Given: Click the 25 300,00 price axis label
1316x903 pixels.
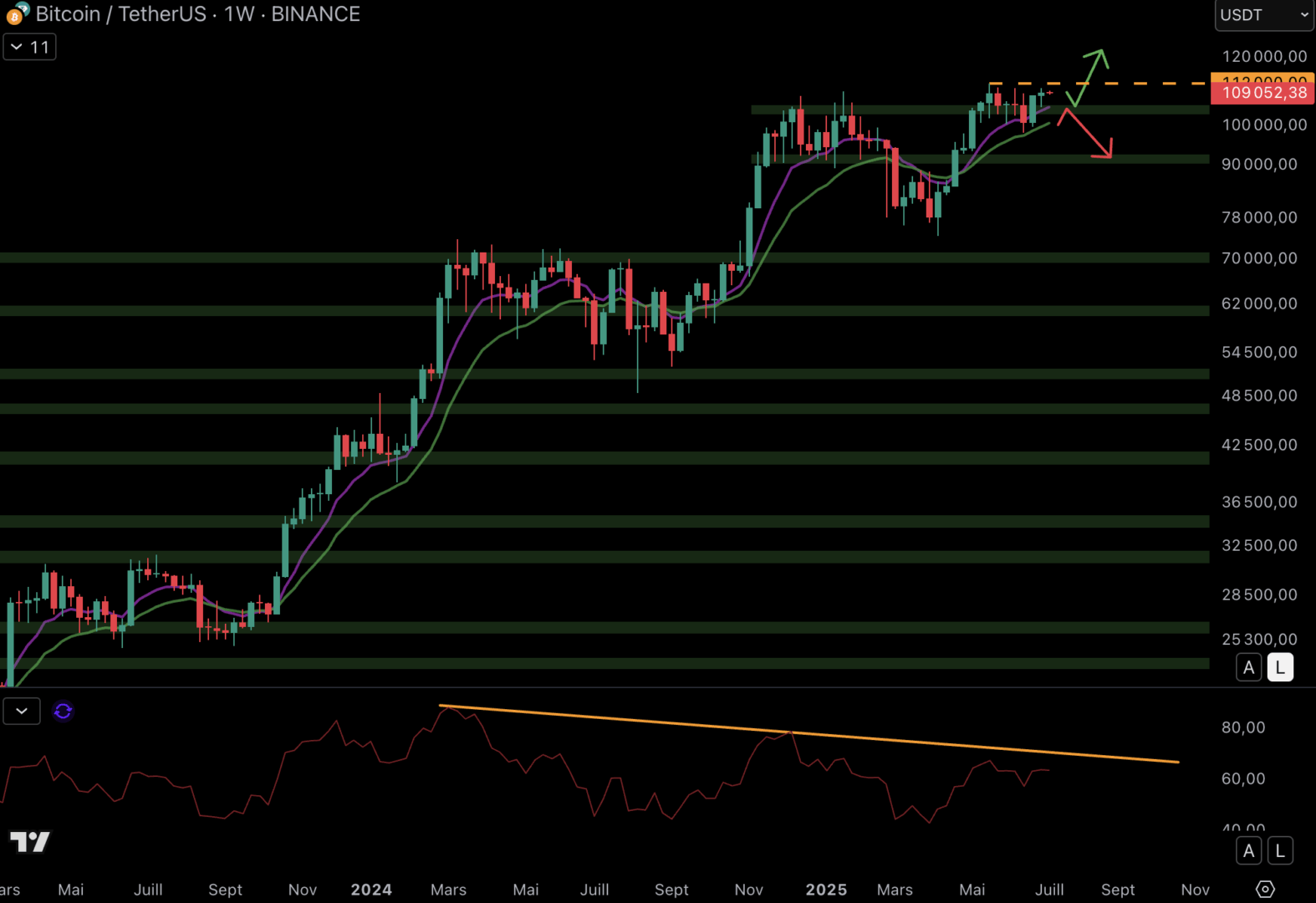Looking at the screenshot, I should click(1259, 640).
